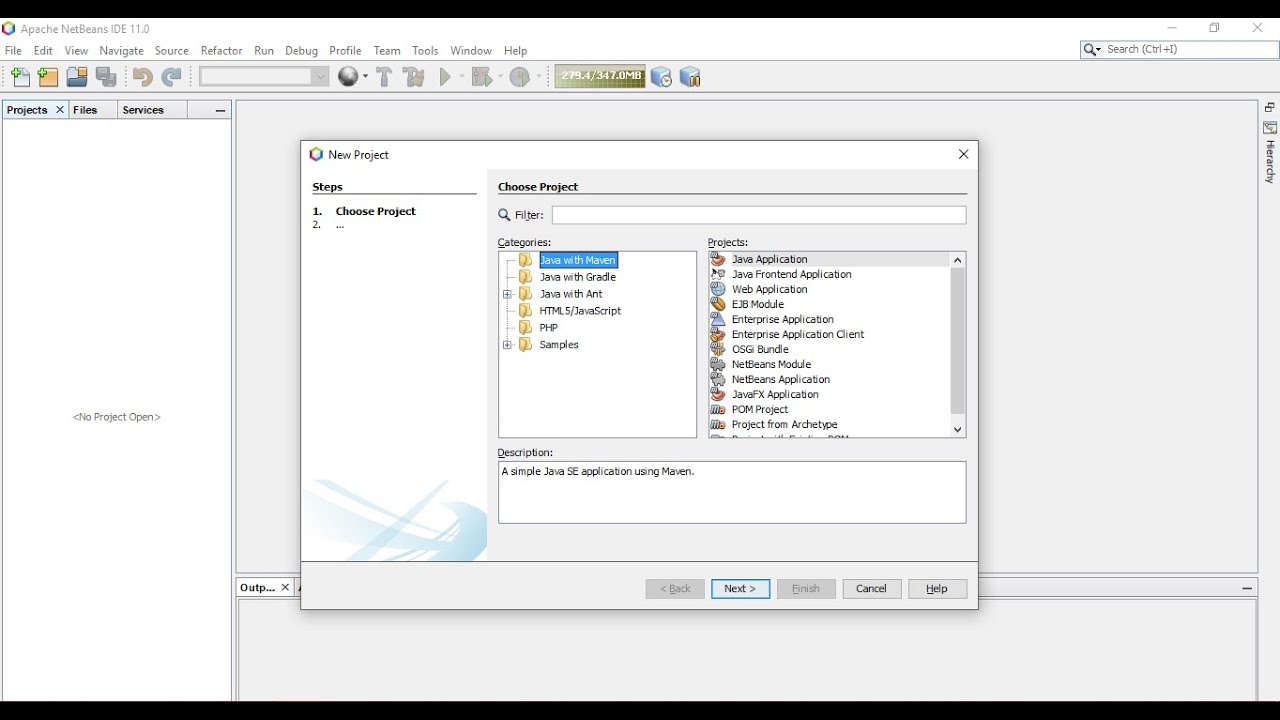1280x720 pixels.
Task: Open the configuration combo box in toolbar
Action: coord(264,76)
